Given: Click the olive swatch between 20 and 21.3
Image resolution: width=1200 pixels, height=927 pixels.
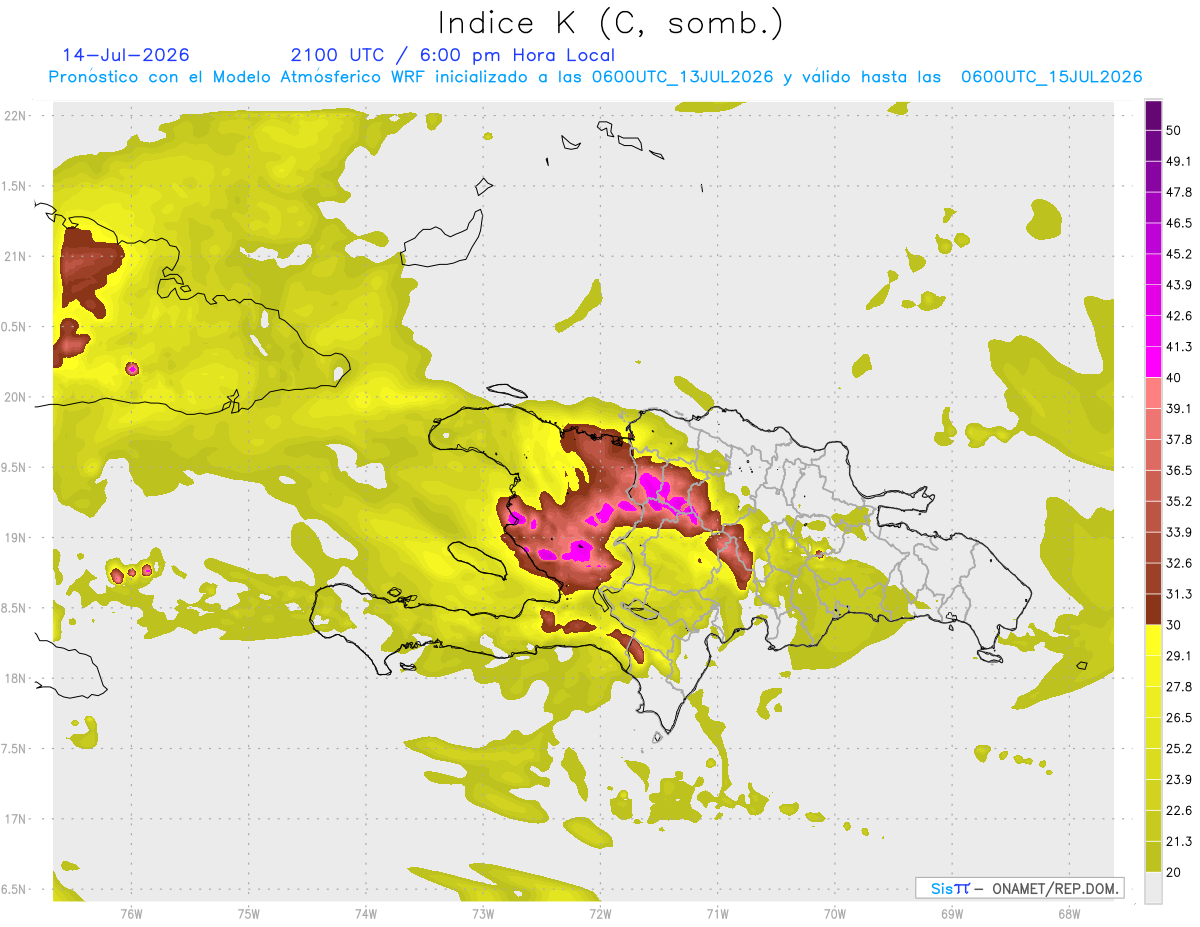Looking at the screenshot, I should click(x=1153, y=856).
